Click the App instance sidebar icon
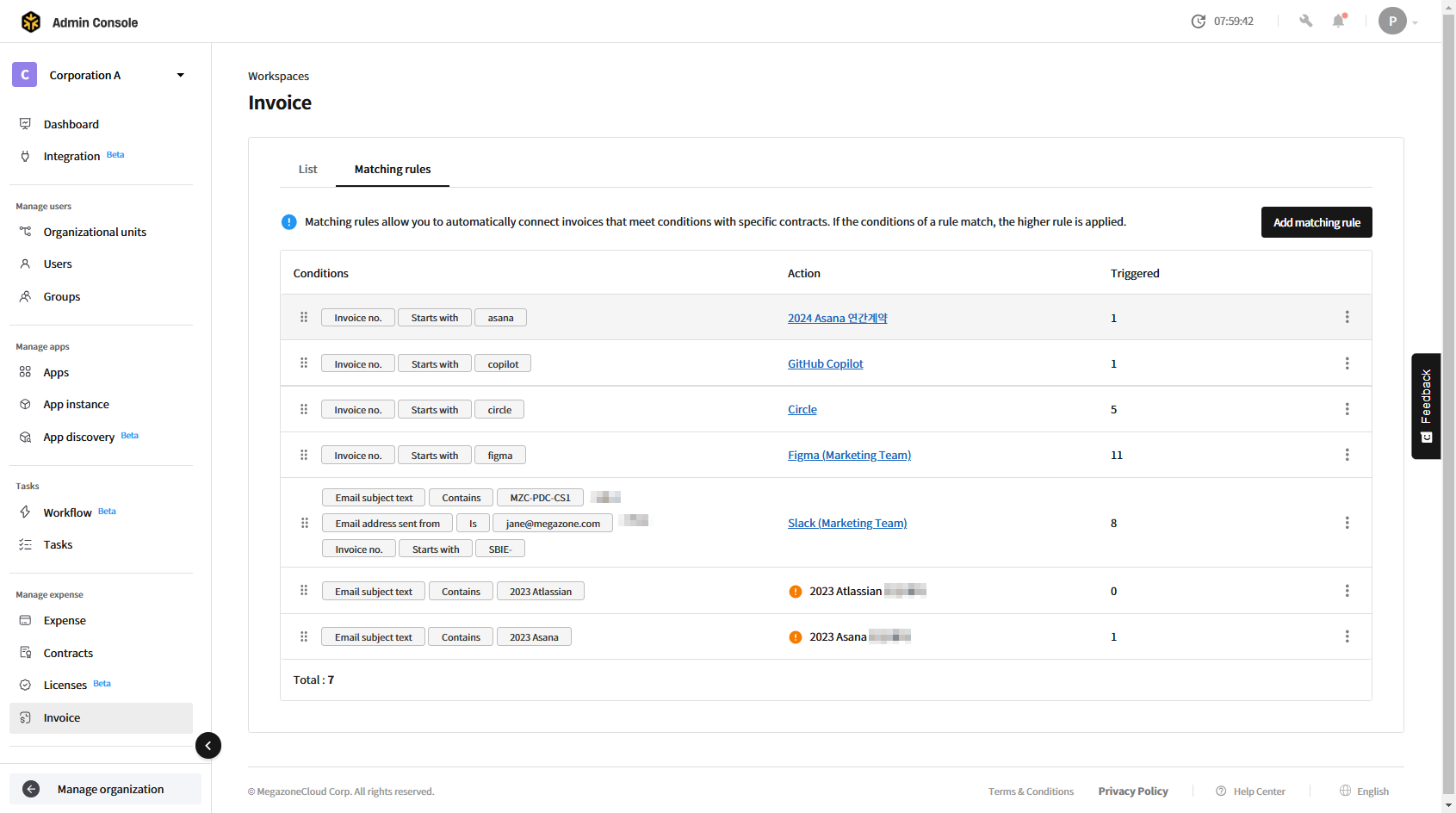Image resolution: width=1456 pixels, height=813 pixels. [25, 404]
